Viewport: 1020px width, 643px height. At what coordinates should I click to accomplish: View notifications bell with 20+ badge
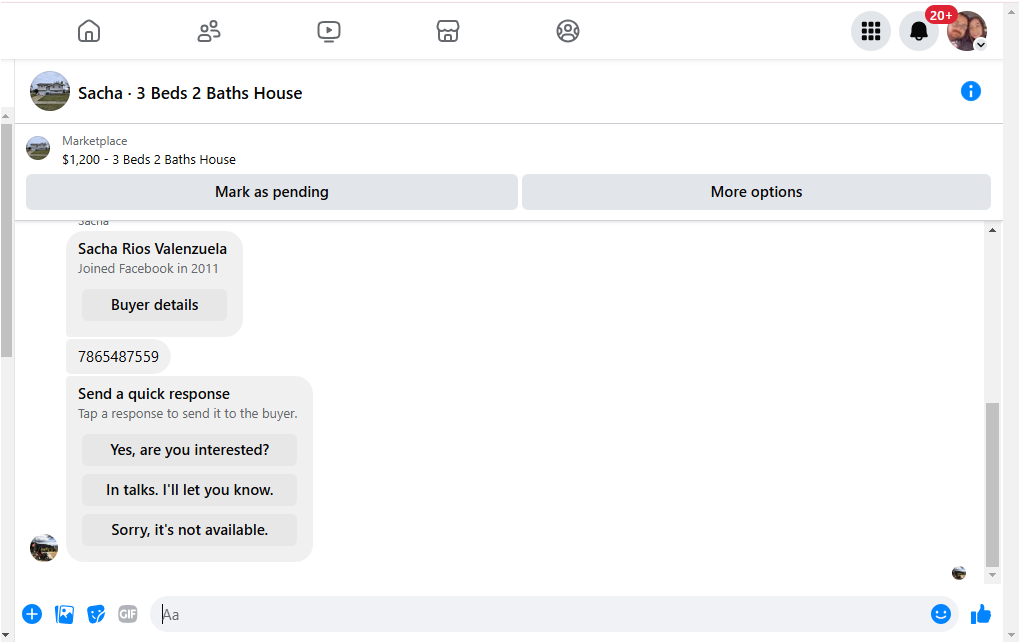coord(918,31)
